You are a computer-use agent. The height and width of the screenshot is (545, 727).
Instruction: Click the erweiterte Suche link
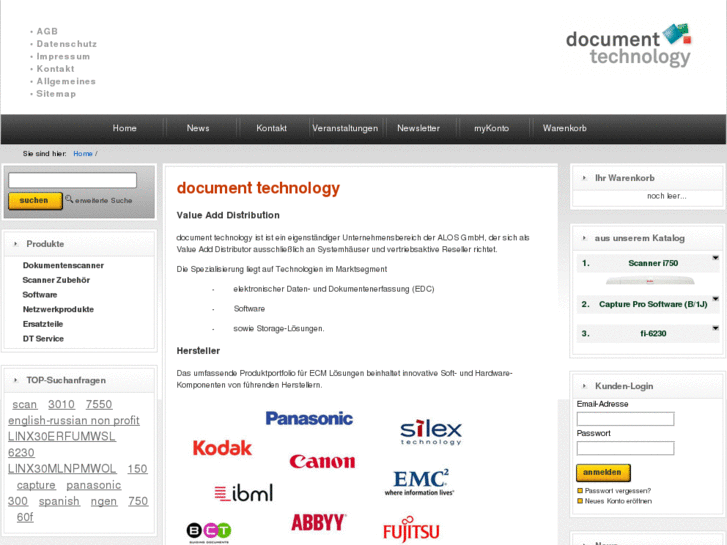coord(103,200)
